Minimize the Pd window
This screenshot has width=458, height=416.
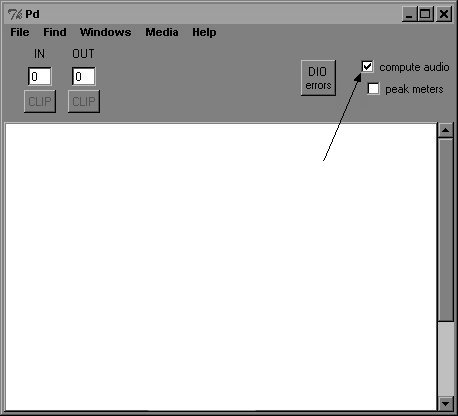tap(410, 14)
